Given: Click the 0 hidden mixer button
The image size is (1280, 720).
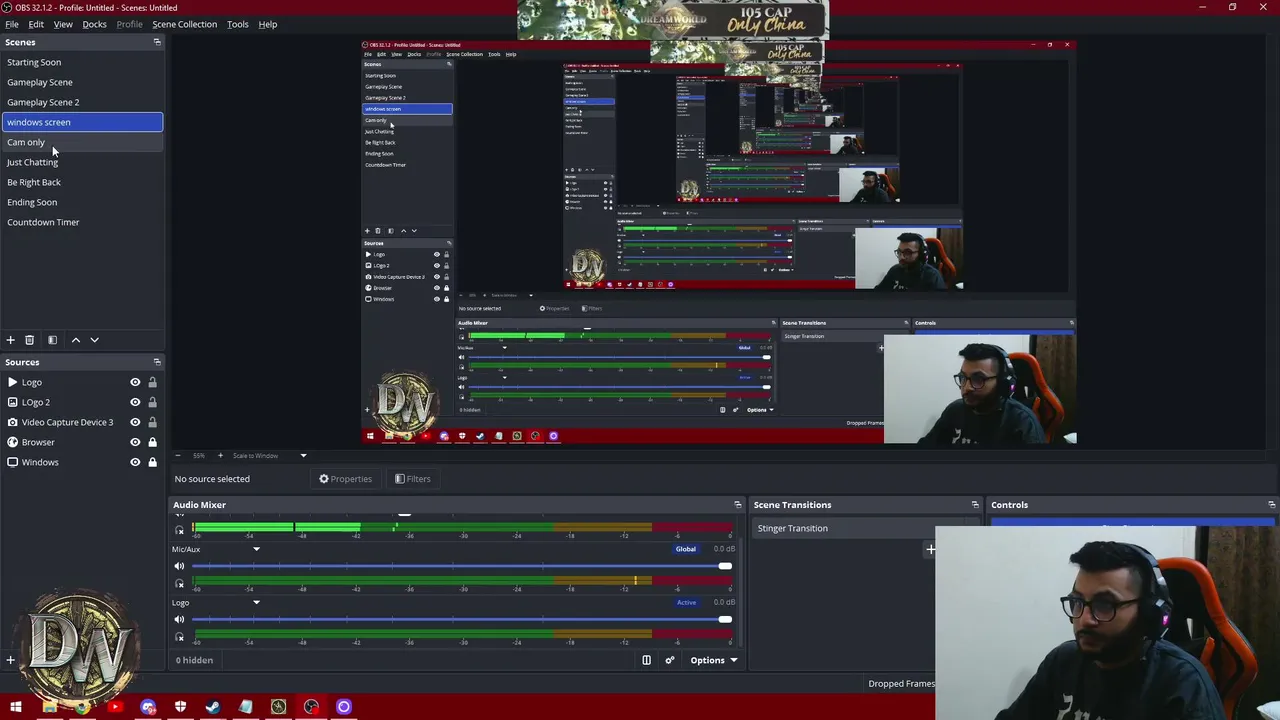Looking at the screenshot, I should pyautogui.click(x=194, y=660).
